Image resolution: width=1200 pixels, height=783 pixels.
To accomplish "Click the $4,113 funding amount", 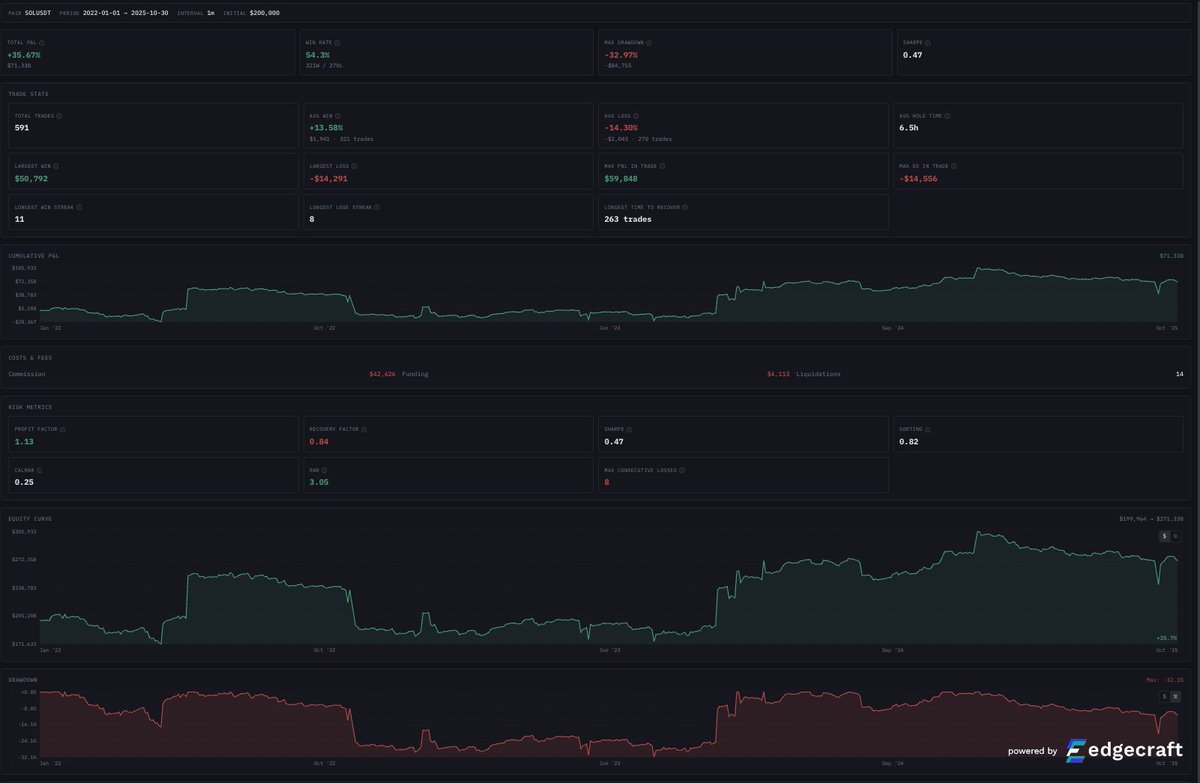I will coord(778,374).
